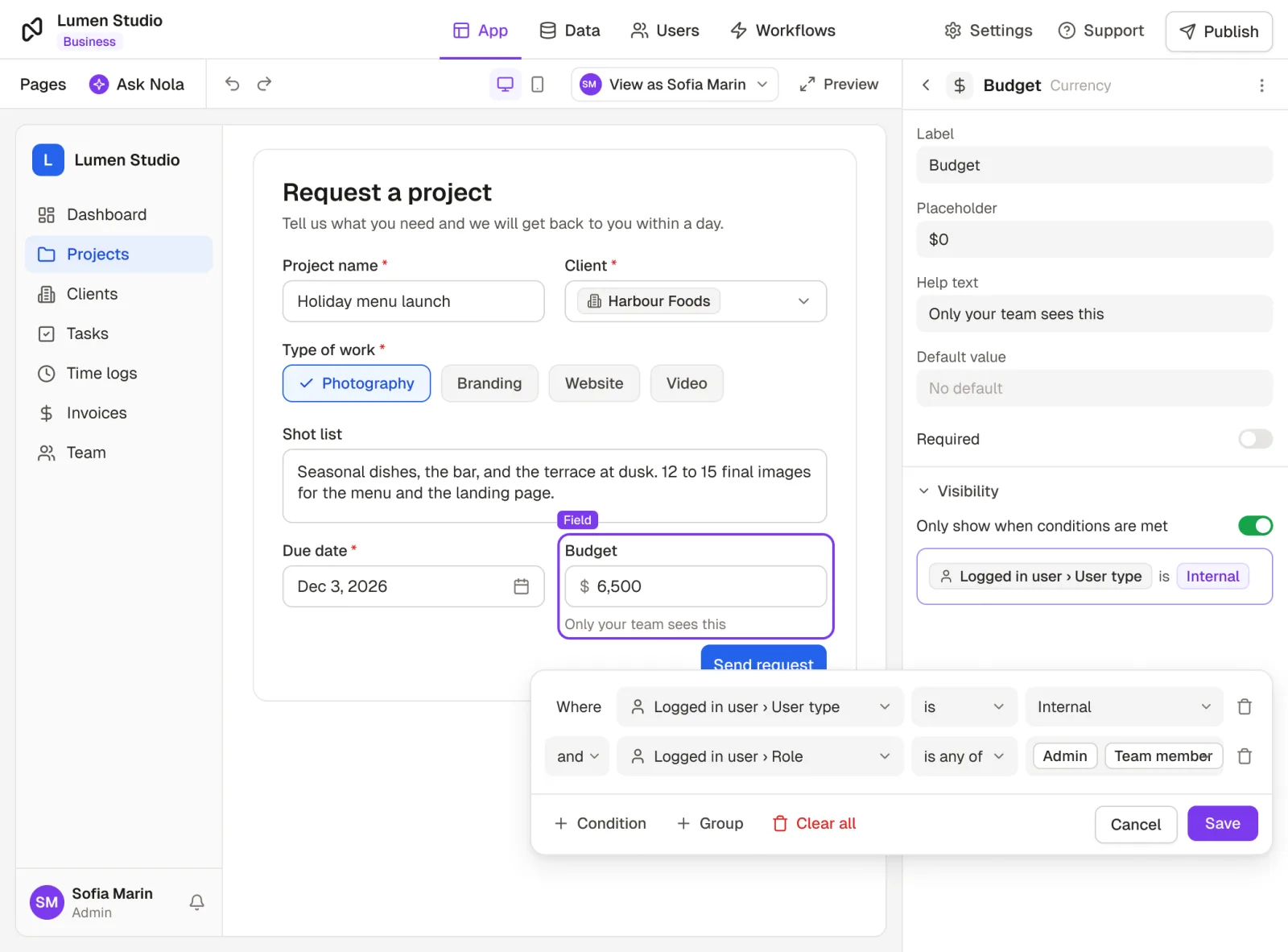Screen dimensions: 1288x952
Task: Open the Logged in user User type dropdown
Action: point(760,707)
